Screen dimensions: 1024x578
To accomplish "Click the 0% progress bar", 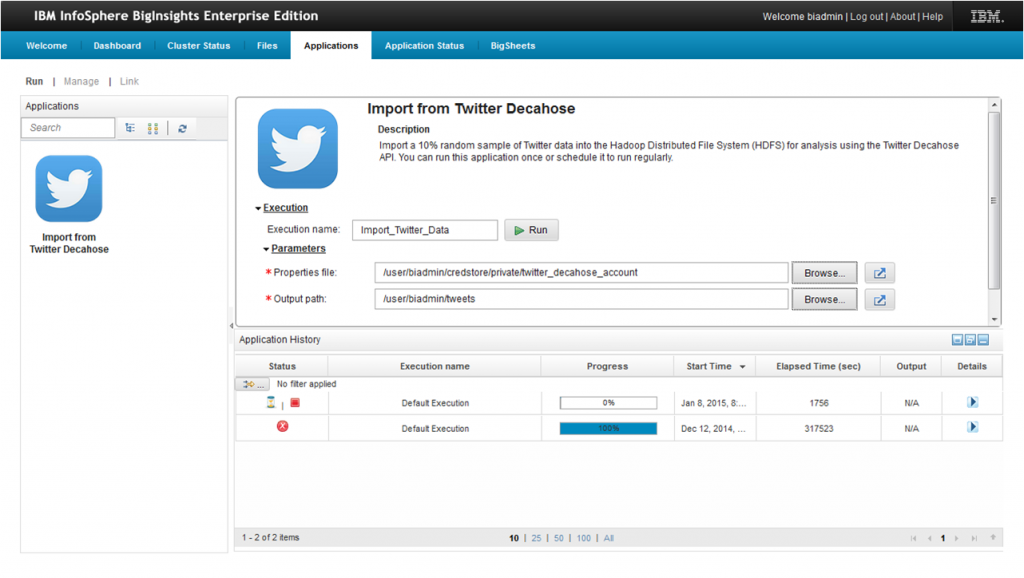I will point(608,403).
